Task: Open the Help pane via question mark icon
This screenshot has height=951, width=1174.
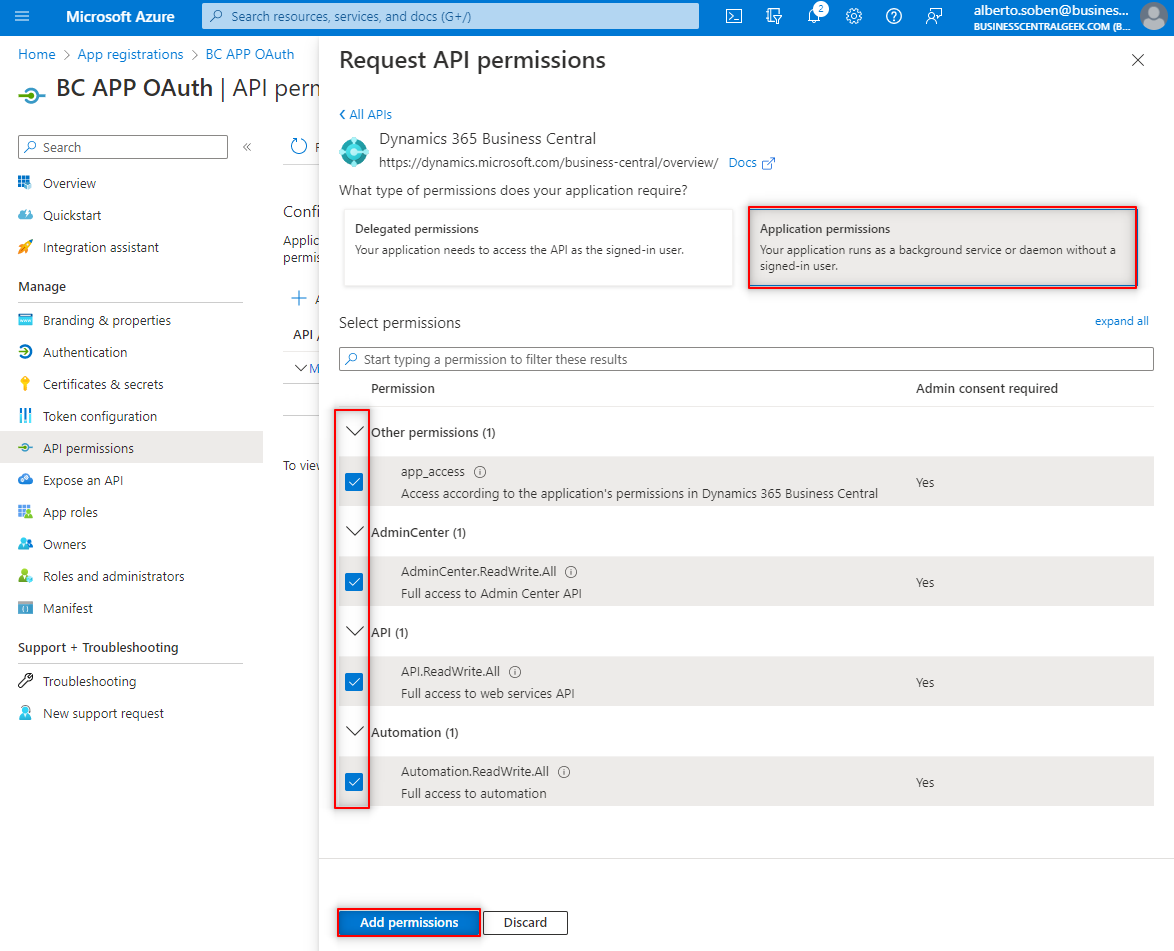Action: (893, 16)
